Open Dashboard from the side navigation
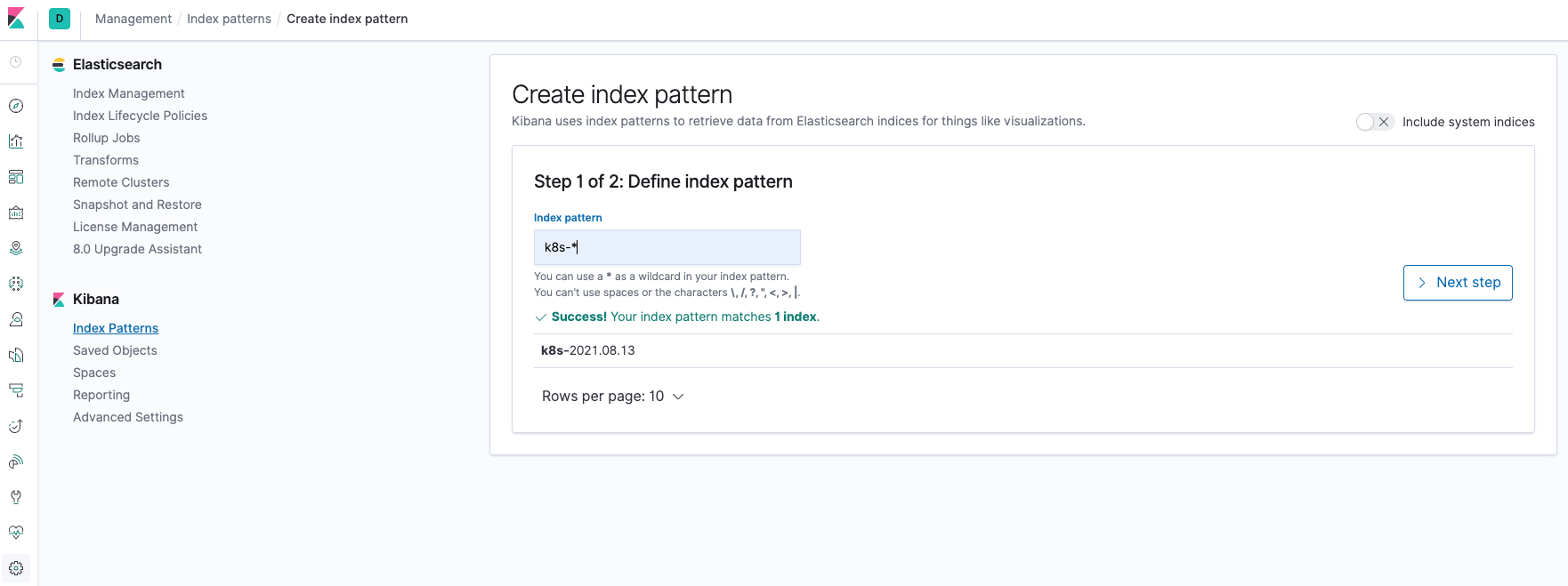Viewport: 1568px width, 586px height. tap(16, 177)
